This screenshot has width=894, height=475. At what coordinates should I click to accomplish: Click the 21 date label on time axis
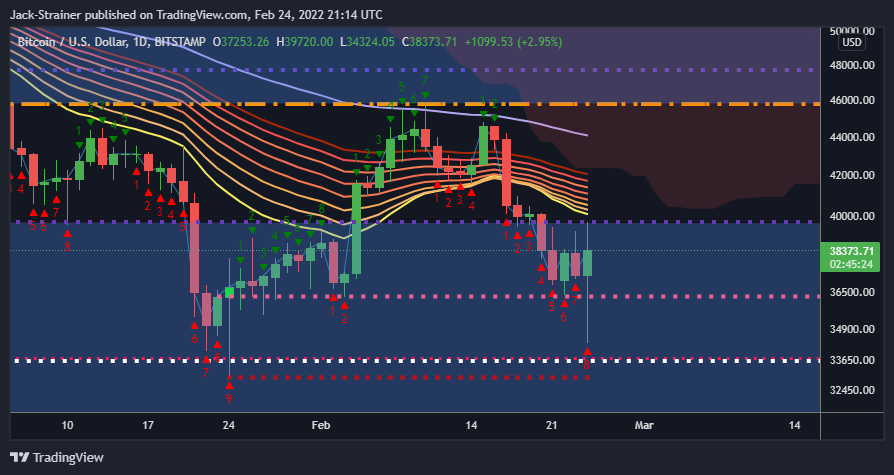click(x=551, y=425)
